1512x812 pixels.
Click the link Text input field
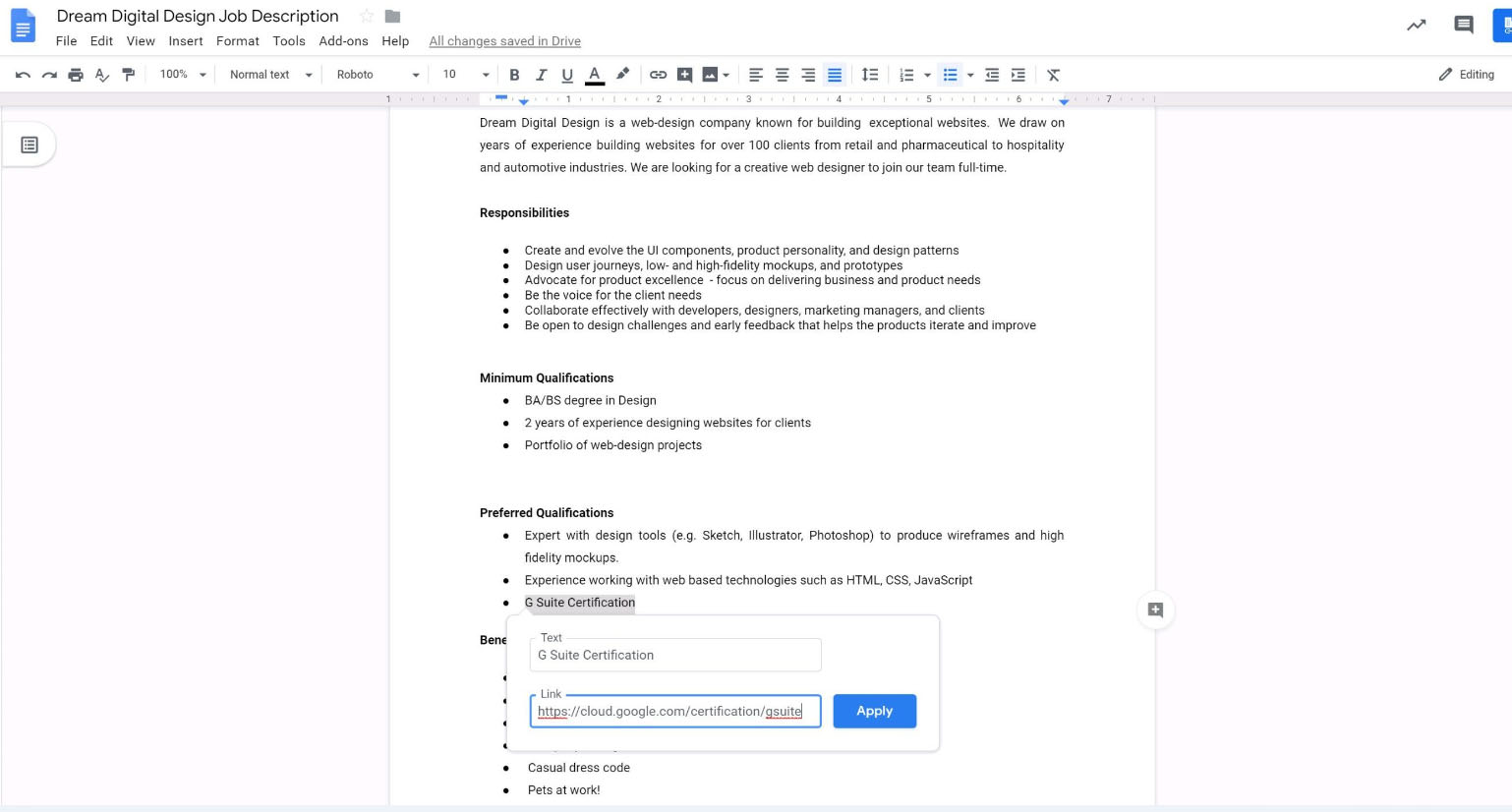click(675, 655)
